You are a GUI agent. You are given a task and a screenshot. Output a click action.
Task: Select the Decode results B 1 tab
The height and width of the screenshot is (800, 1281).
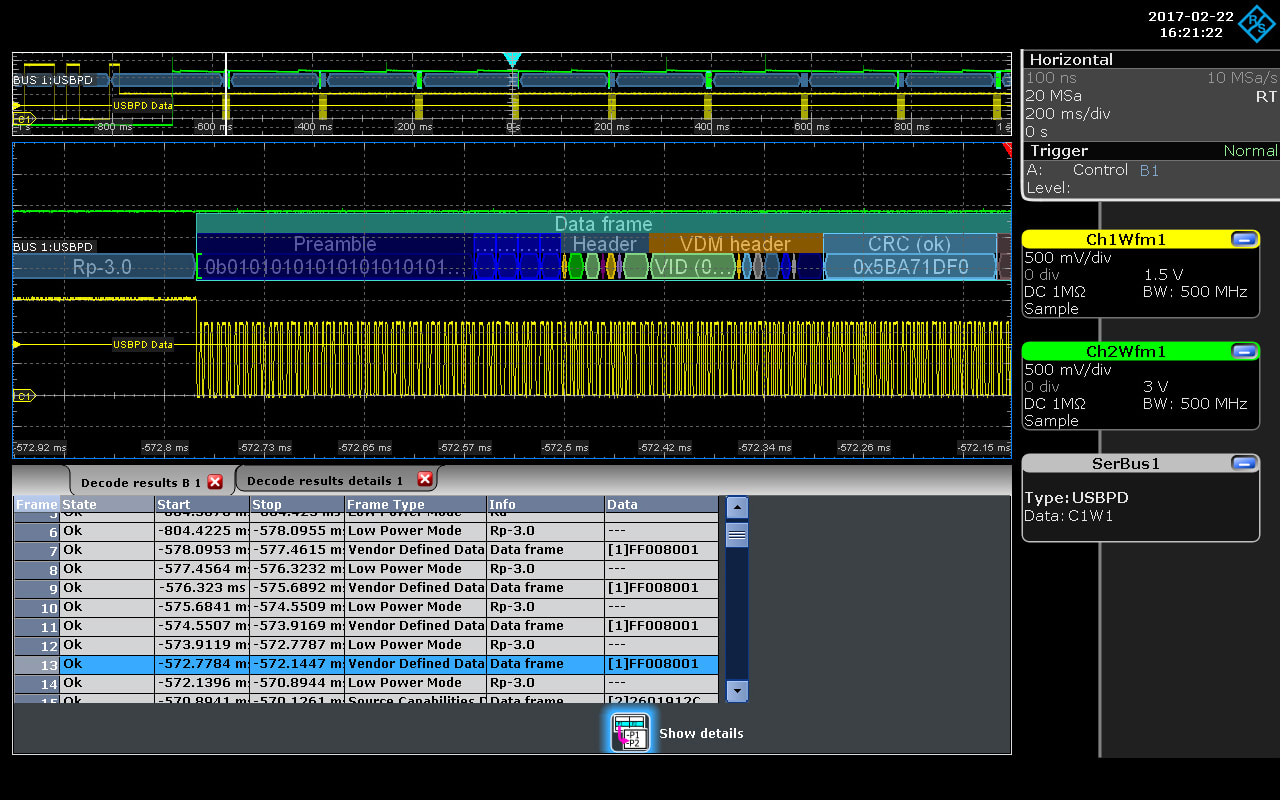[140, 483]
